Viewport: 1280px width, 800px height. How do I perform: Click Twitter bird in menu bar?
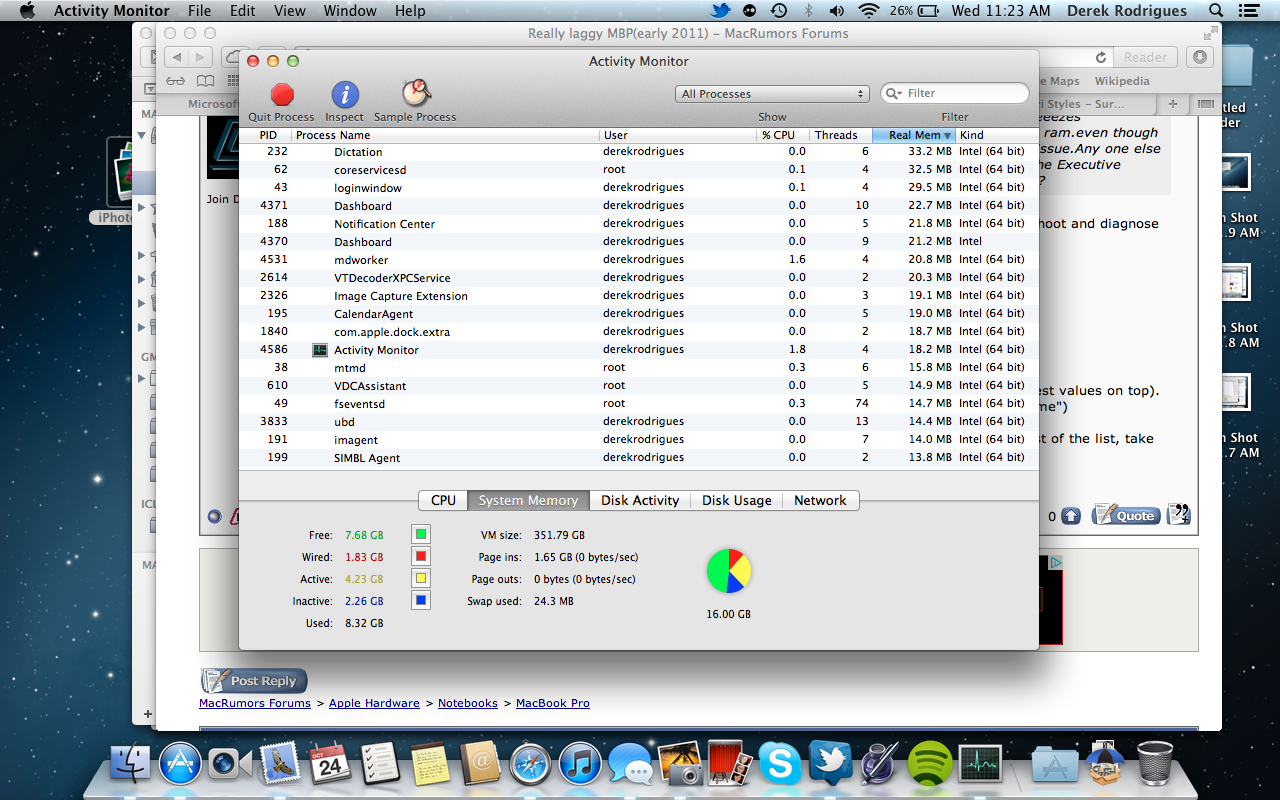tap(720, 11)
